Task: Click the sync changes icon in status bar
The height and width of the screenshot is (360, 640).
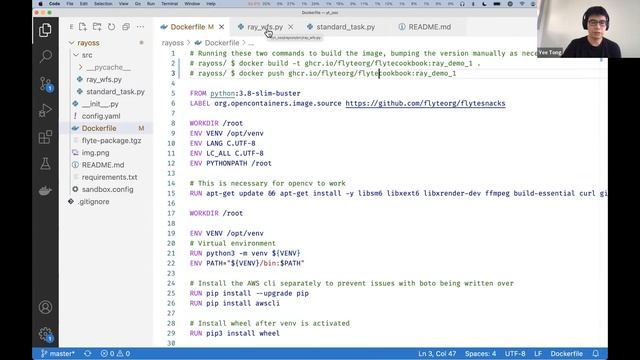Action: coord(88,353)
